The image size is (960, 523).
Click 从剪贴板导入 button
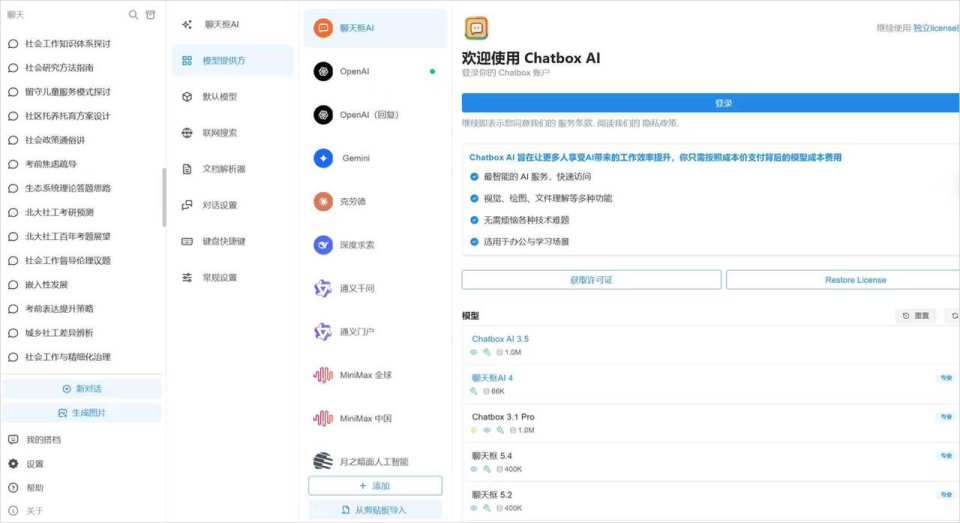[x=375, y=510]
